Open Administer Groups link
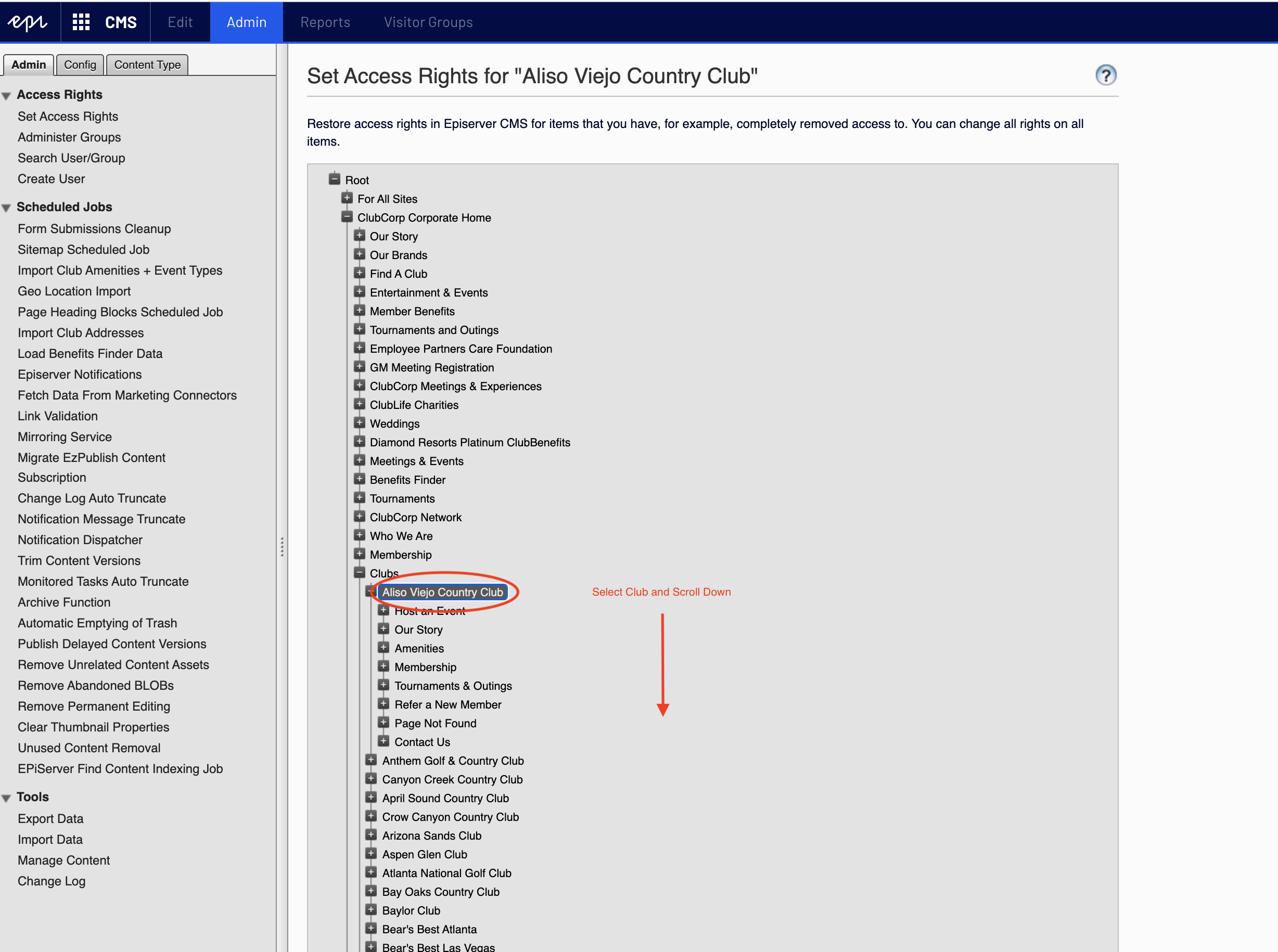The height and width of the screenshot is (952, 1278). [69, 137]
